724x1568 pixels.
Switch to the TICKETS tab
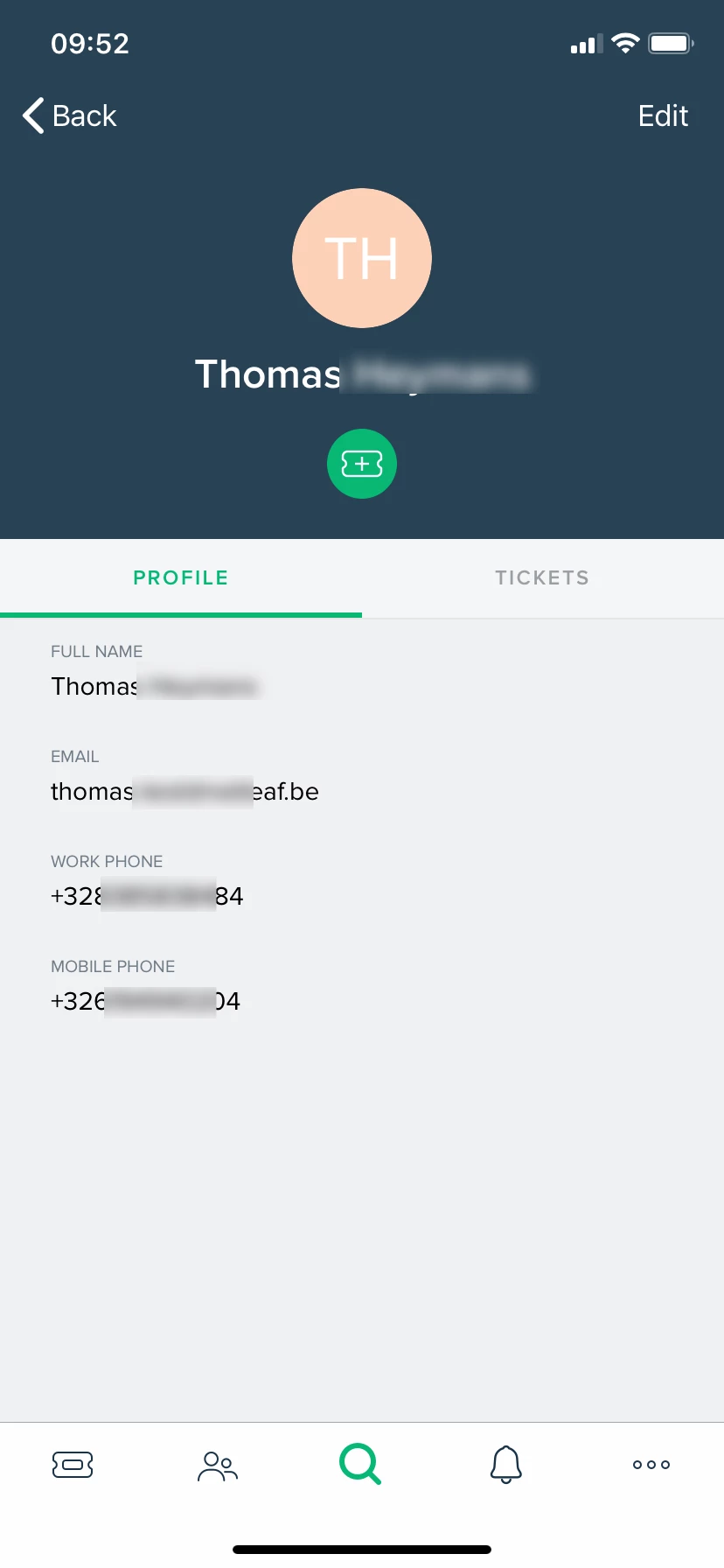pyautogui.click(x=543, y=577)
